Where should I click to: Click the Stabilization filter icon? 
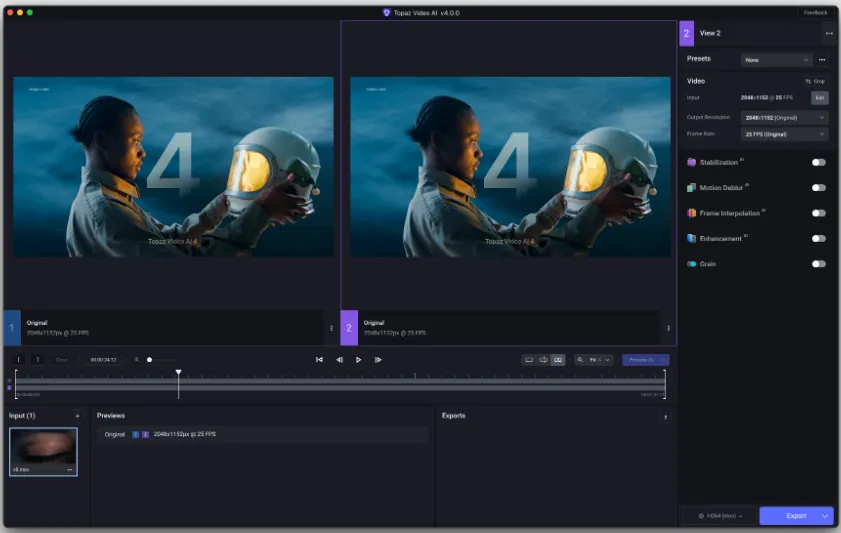[691, 162]
